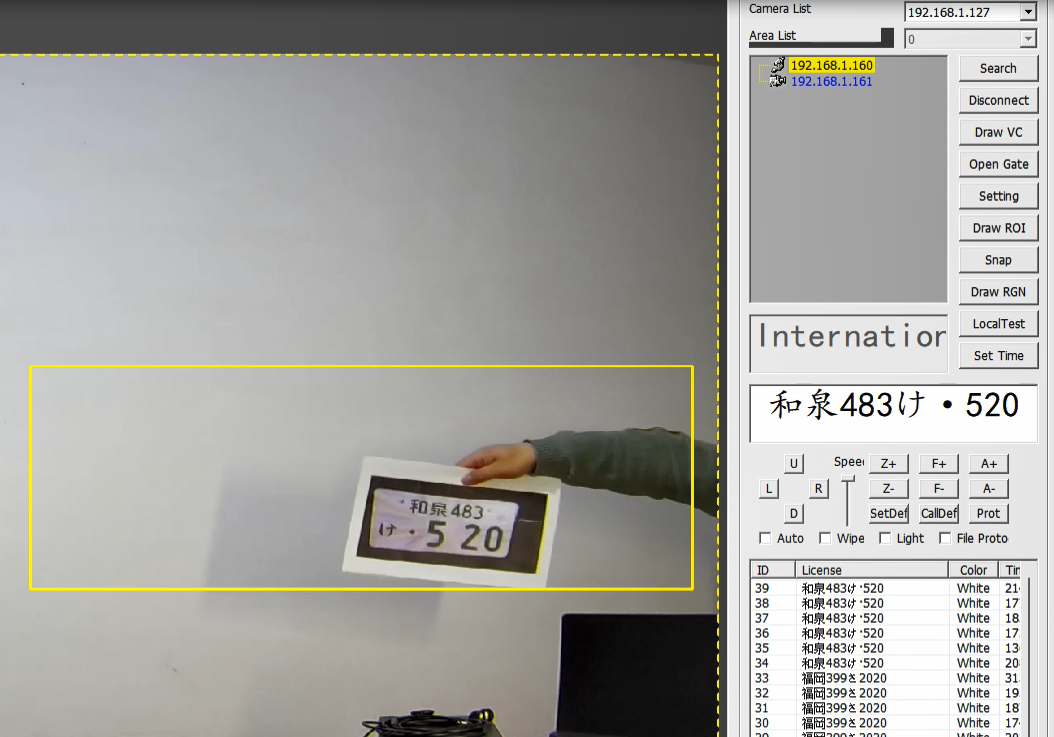Sort by the License column header
Image resolution: width=1054 pixels, height=737 pixels.
click(870, 570)
